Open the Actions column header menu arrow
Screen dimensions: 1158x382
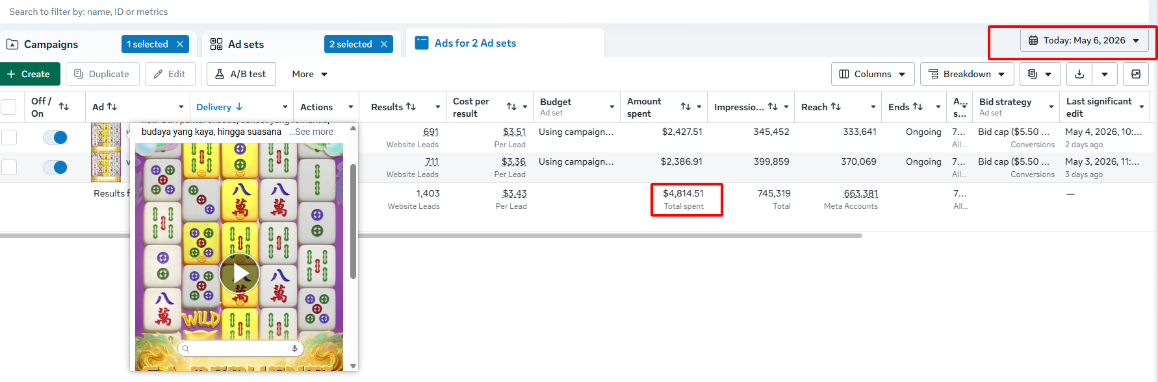pos(350,107)
